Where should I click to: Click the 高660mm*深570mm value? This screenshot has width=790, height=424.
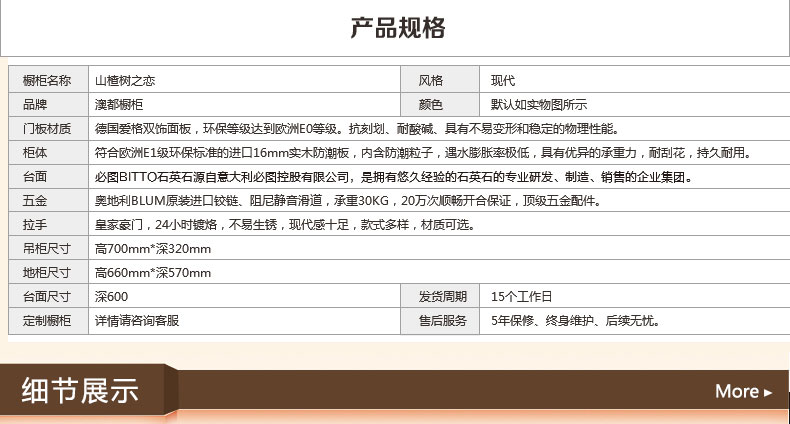(x=153, y=272)
